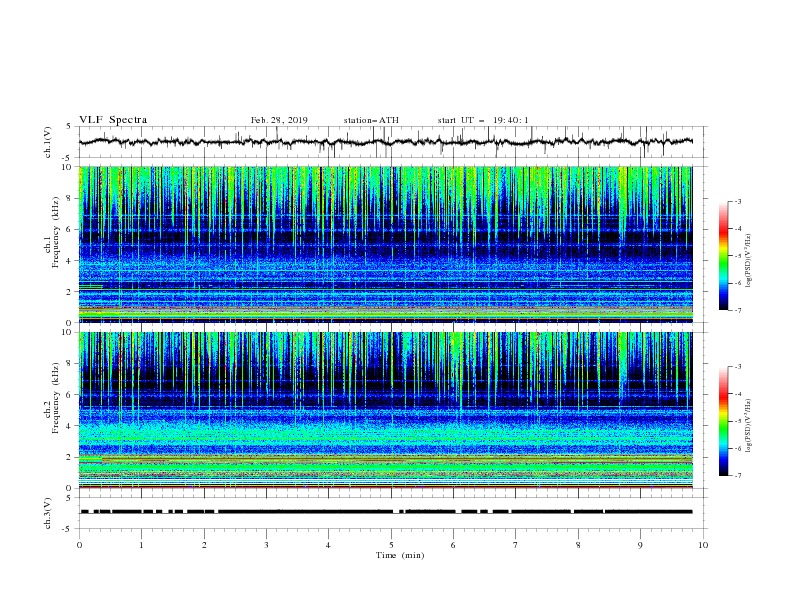Click the time axis tick label "10"
This screenshot has height=612, width=792.
click(703, 545)
